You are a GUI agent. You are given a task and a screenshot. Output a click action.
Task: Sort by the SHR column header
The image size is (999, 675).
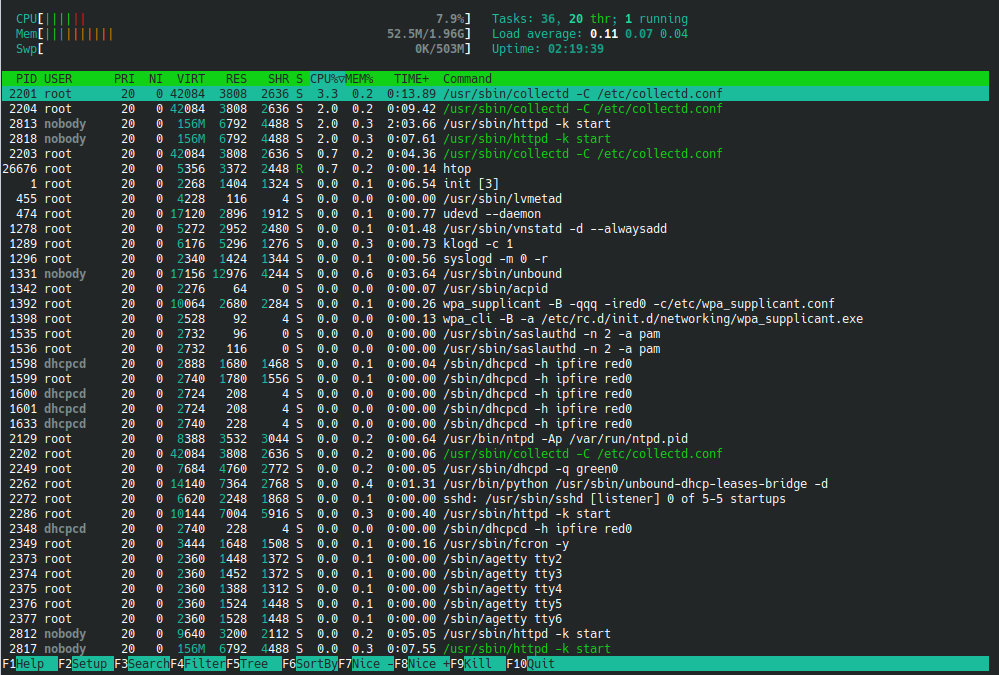[x=278, y=78]
